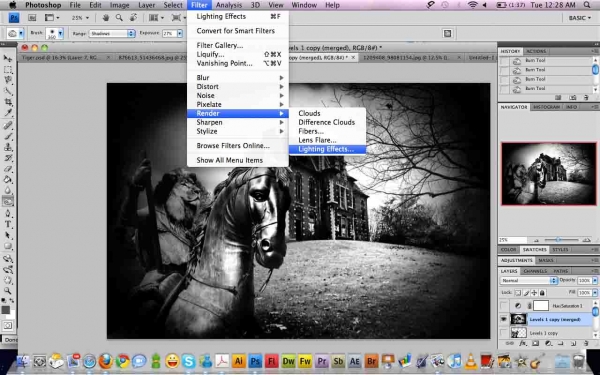Click the Hand tool in application bar
The width and height of the screenshot is (600, 375).
point(106,18)
